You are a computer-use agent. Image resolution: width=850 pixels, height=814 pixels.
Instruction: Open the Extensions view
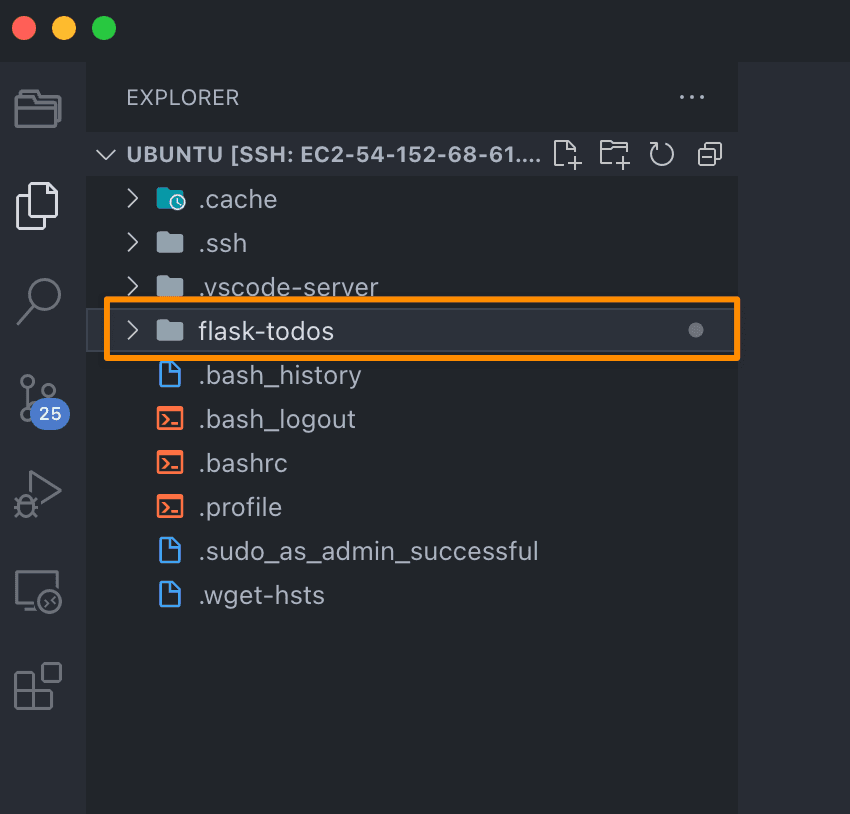(38, 686)
